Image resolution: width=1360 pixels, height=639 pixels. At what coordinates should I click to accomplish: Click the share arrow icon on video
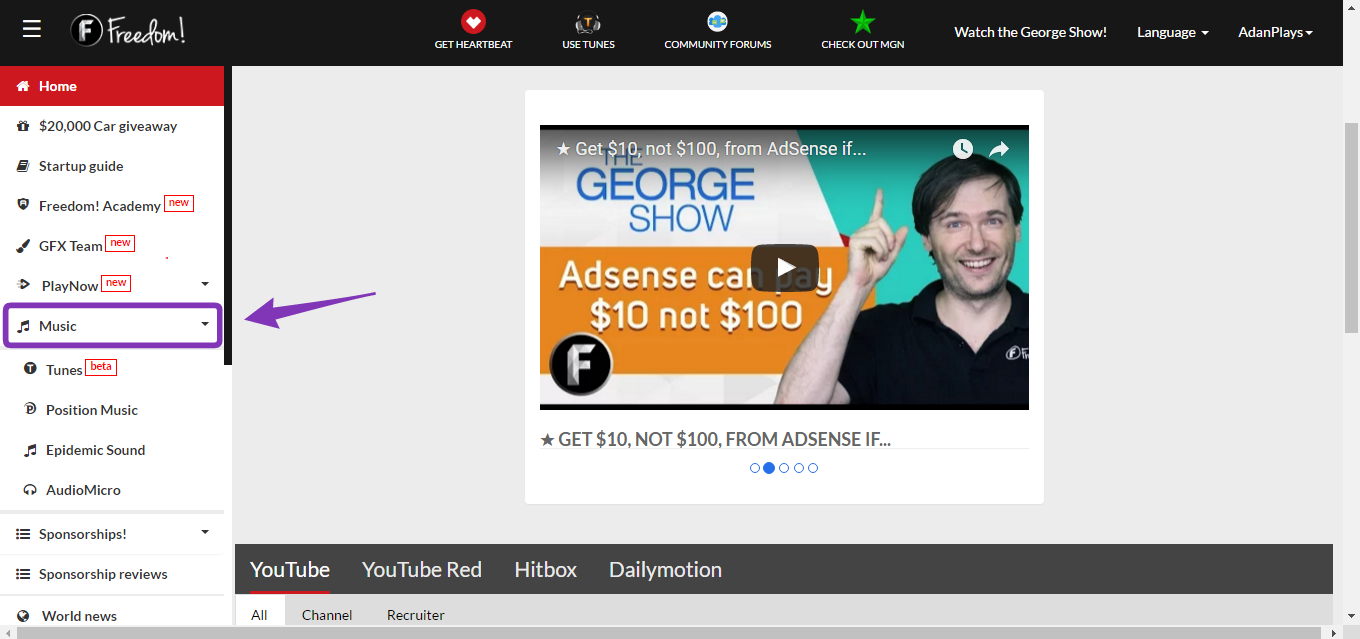pyautogui.click(x=999, y=149)
